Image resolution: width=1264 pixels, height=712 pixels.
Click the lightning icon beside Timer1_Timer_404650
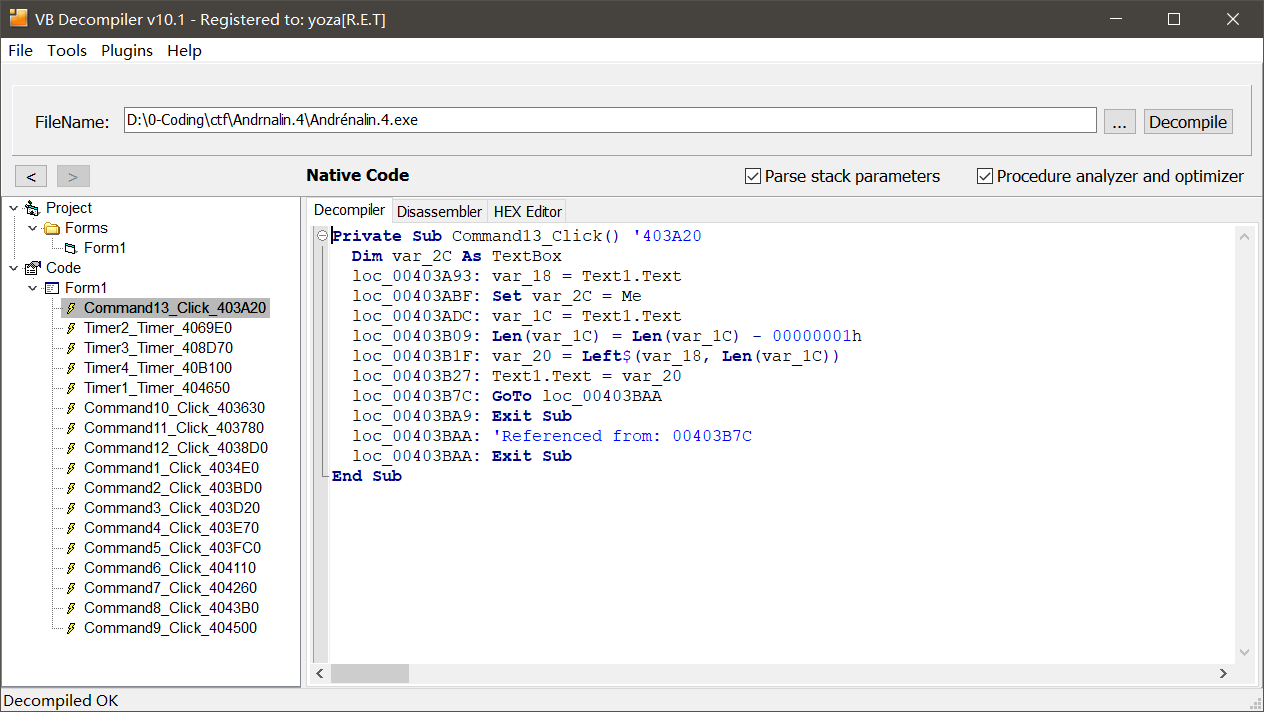(71, 388)
